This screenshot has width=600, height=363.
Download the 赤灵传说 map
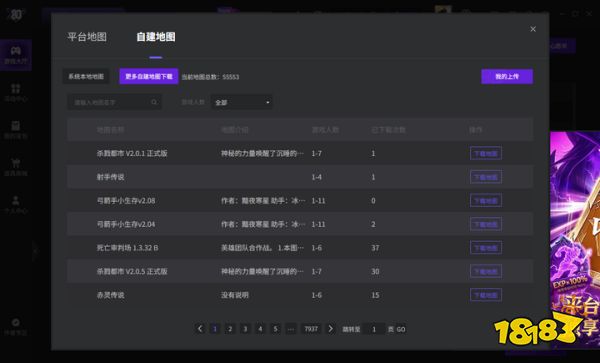point(486,295)
